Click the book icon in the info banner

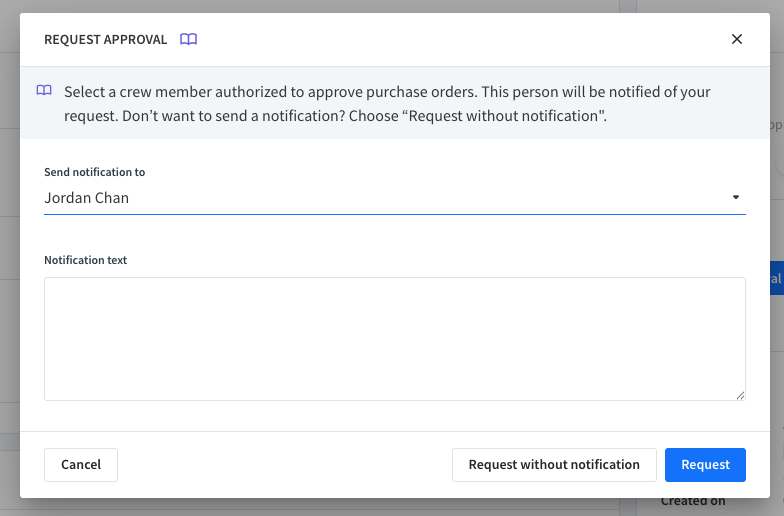point(44,91)
